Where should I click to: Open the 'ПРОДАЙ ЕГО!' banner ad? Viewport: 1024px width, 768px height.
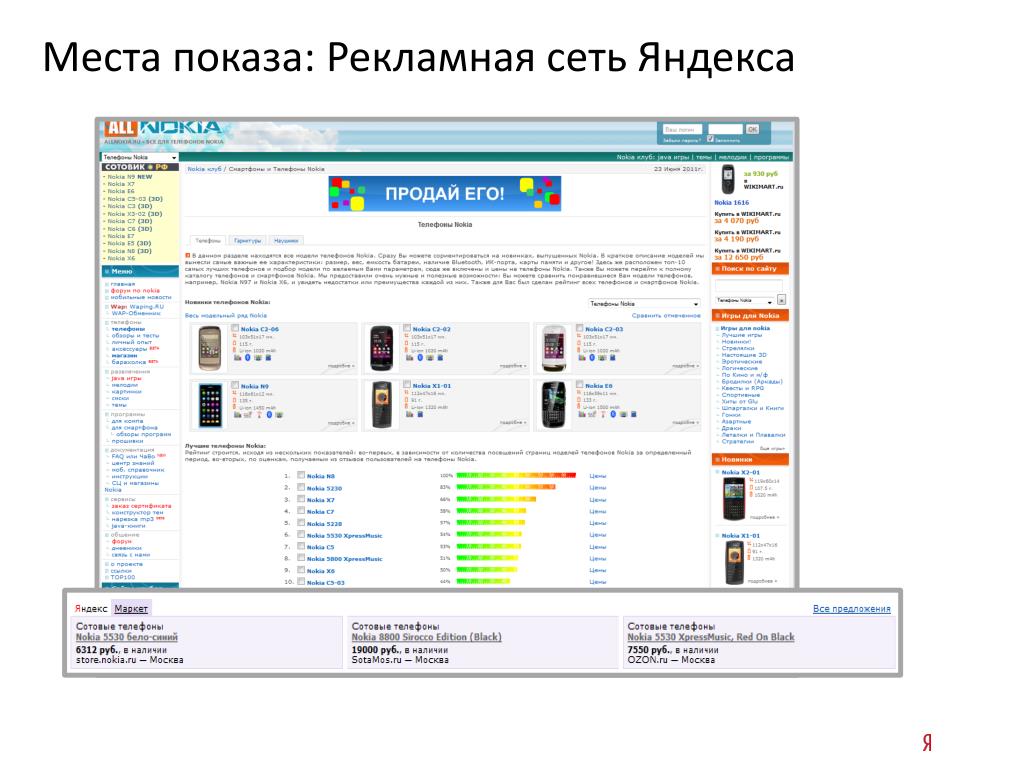(x=445, y=193)
